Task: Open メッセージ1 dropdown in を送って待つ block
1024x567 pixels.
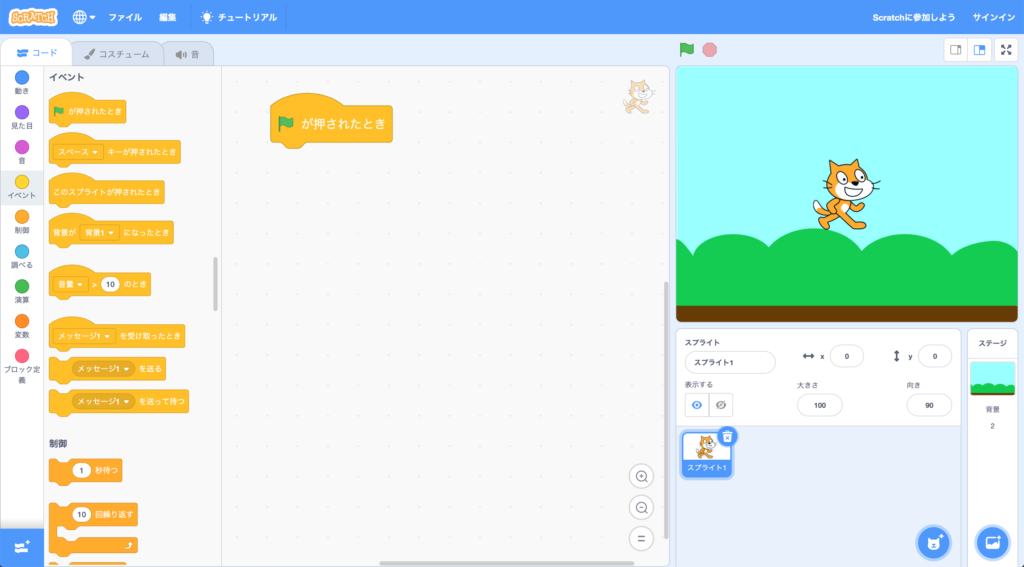Action: pyautogui.click(x=103, y=401)
